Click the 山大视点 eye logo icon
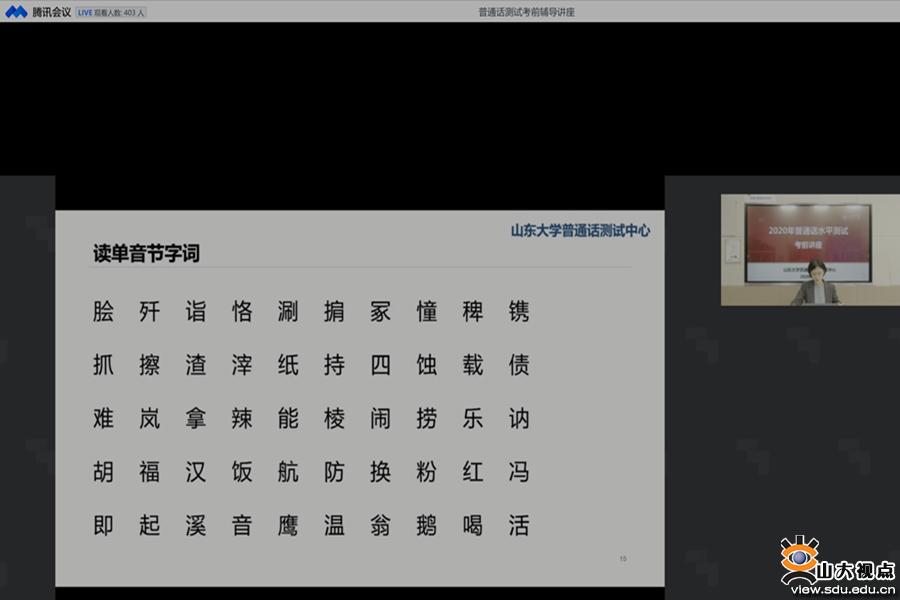900x600 pixels. [x=799, y=558]
